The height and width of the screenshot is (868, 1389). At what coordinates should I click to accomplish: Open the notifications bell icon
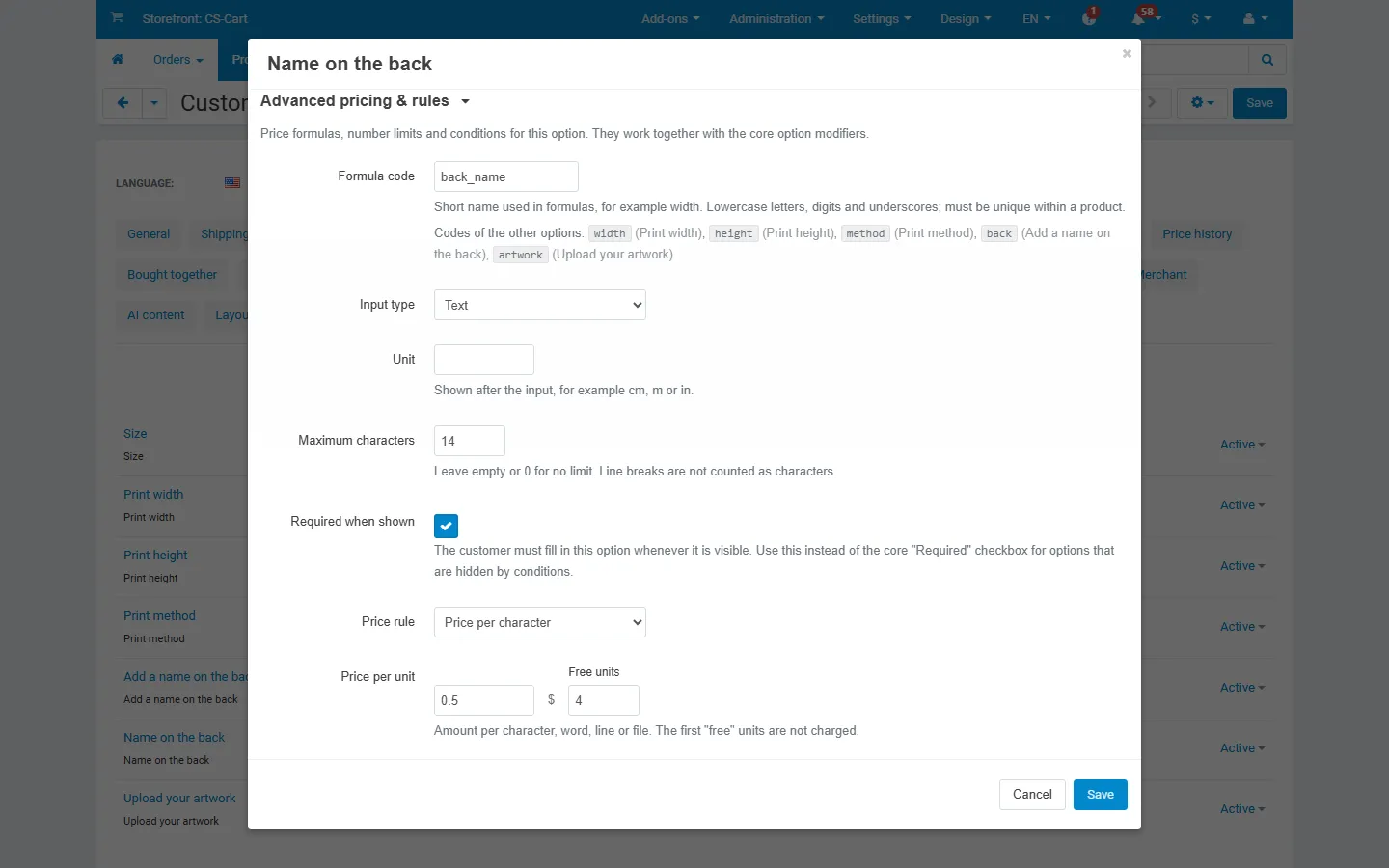click(x=1141, y=18)
